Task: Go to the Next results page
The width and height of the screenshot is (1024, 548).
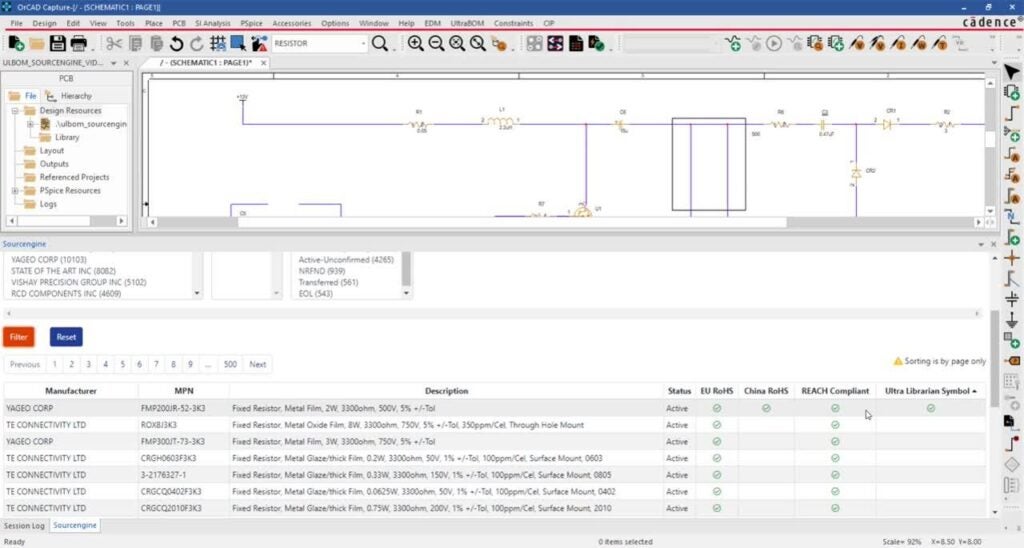Action: click(x=257, y=364)
